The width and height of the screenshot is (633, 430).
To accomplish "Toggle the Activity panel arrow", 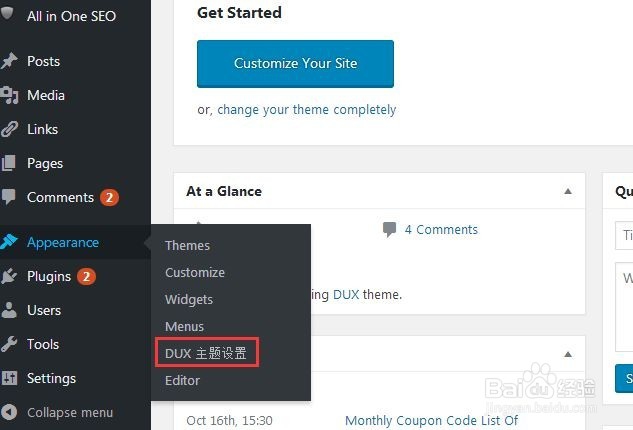I will (568, 354).
